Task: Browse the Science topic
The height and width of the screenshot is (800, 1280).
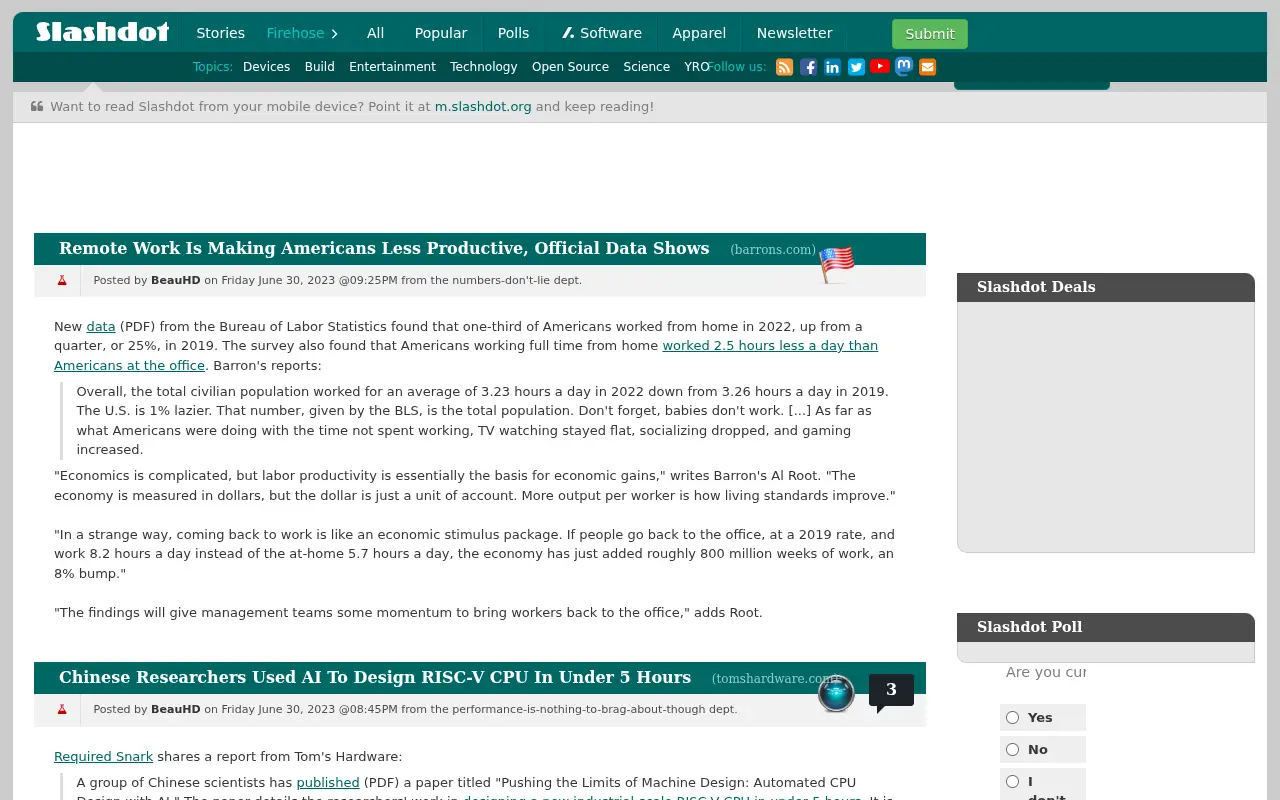Action: pos(646,67)
